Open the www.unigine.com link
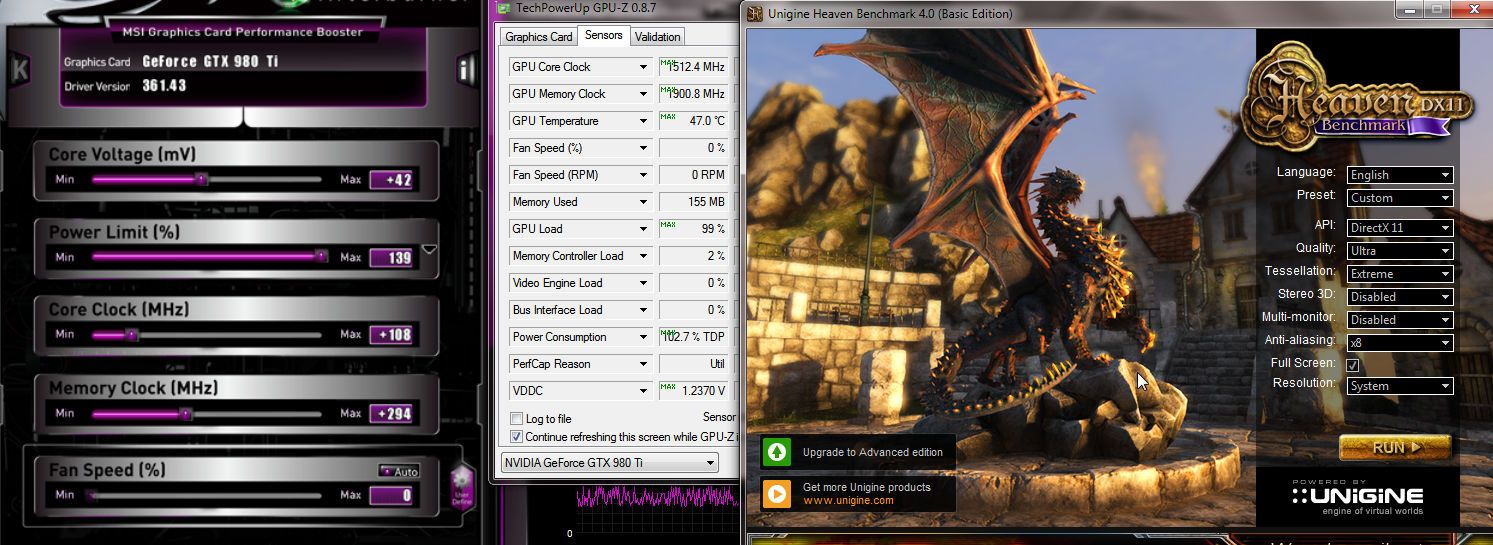 pyautogui.click(x=848, y=501)
